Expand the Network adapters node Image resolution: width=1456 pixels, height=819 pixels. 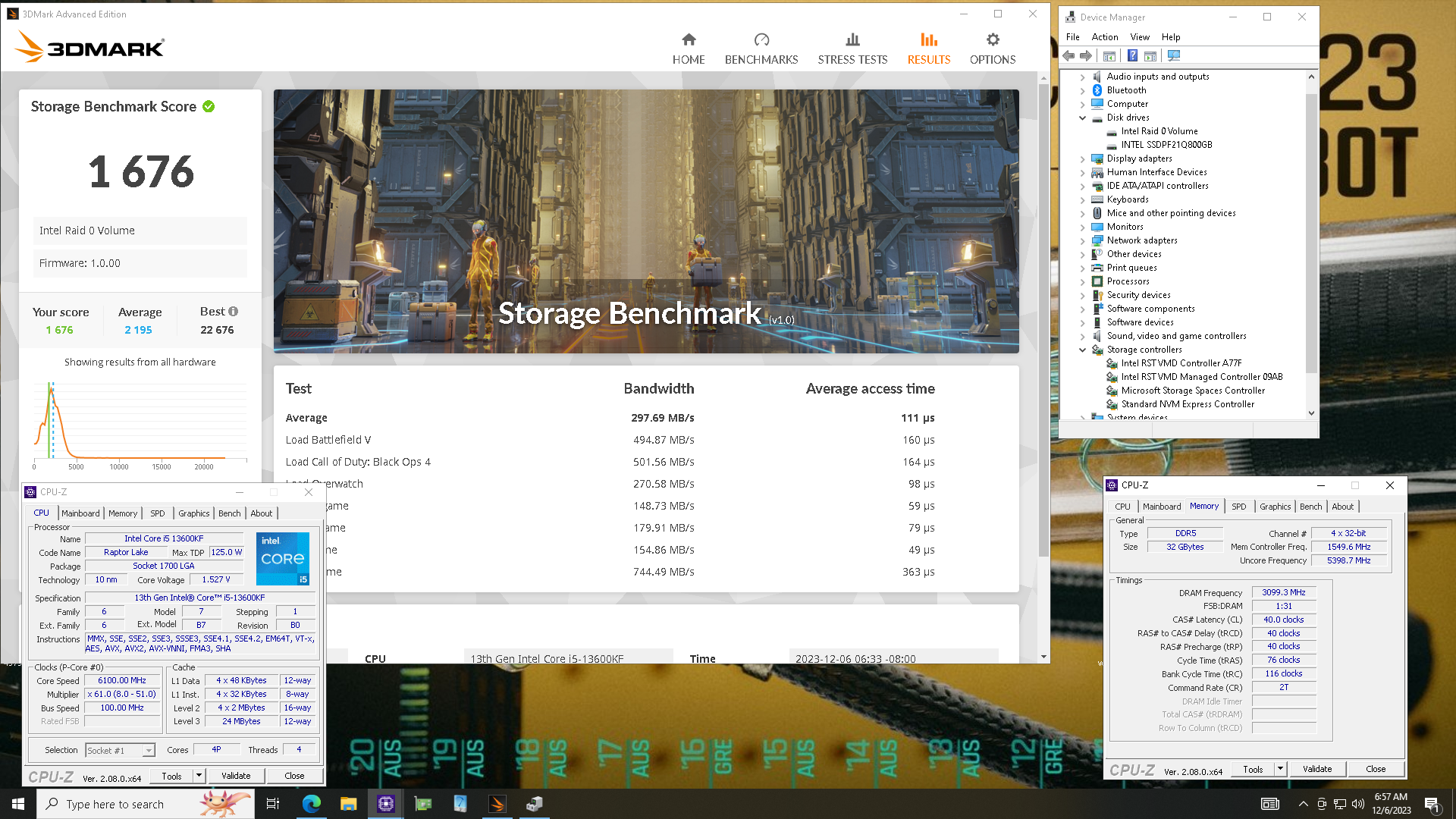[1082, 240]
